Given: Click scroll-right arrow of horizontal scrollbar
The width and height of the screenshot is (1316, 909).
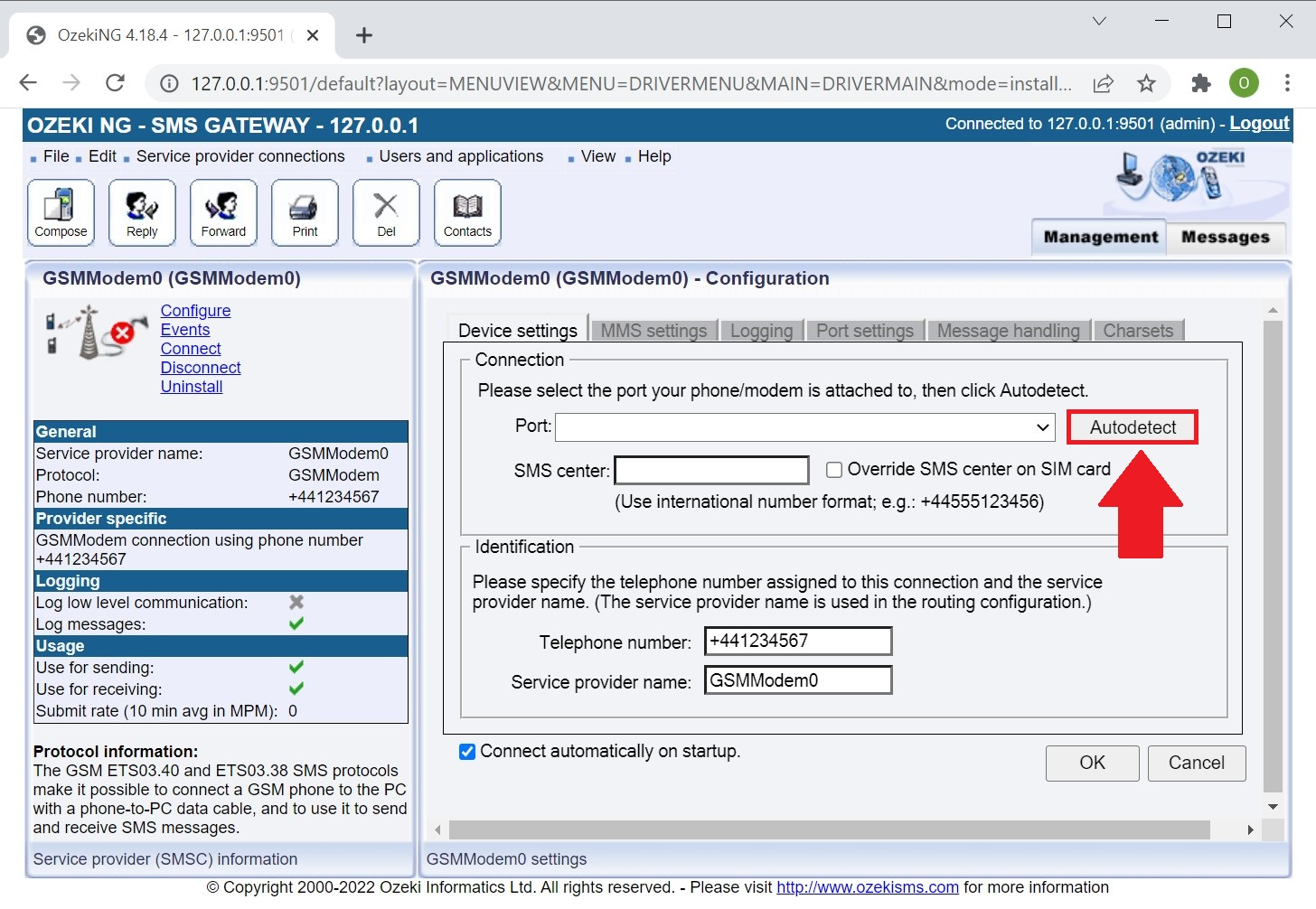Looking at the screenshot, I should (x=1250, y=829).
